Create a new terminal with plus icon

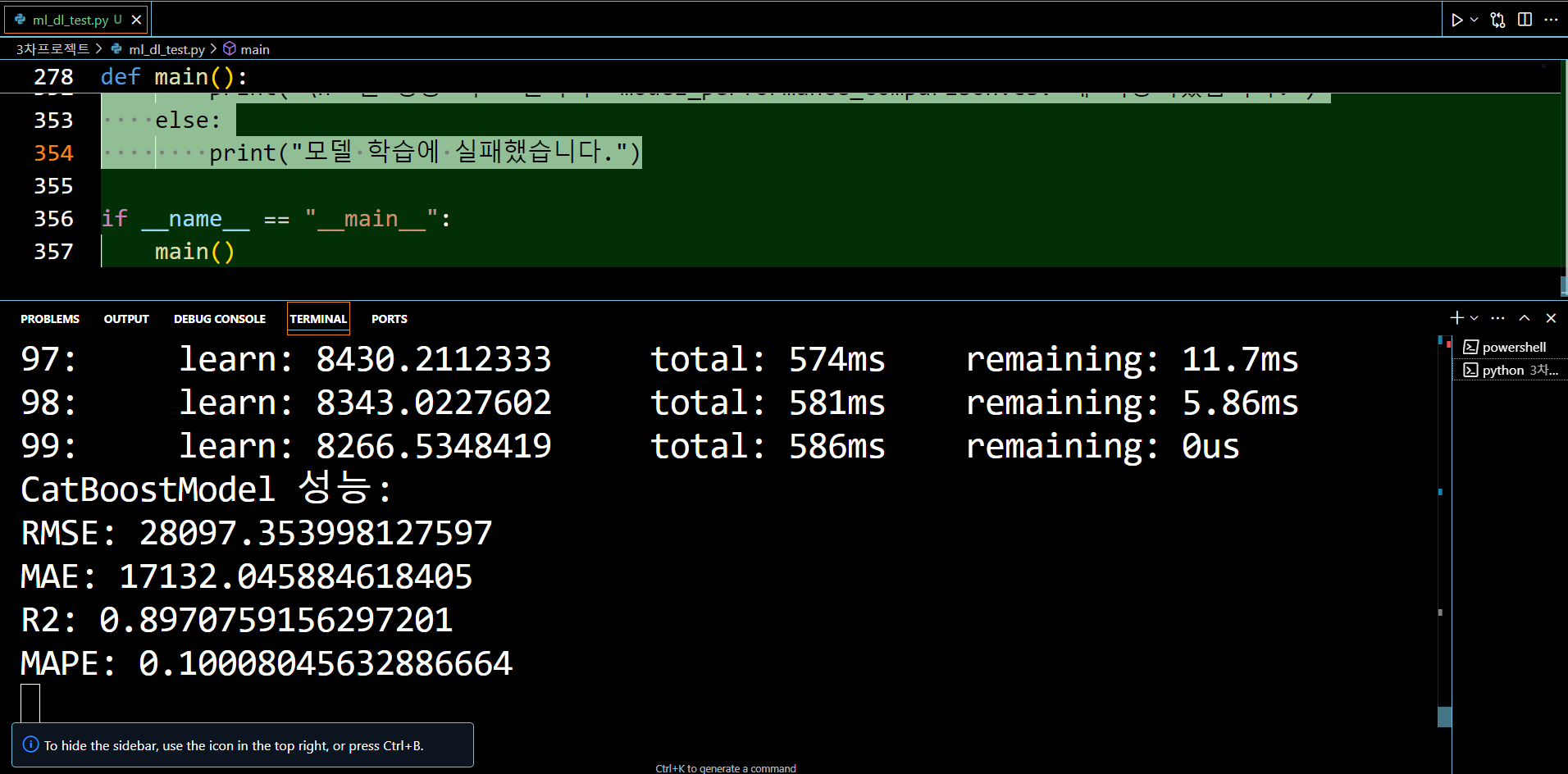click(x=1456, y=318)
